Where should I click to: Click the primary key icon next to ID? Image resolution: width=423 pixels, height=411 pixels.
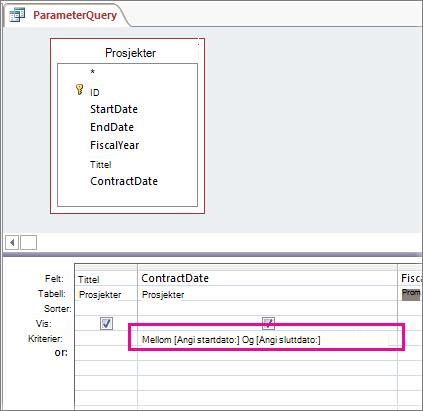point(79,90)
